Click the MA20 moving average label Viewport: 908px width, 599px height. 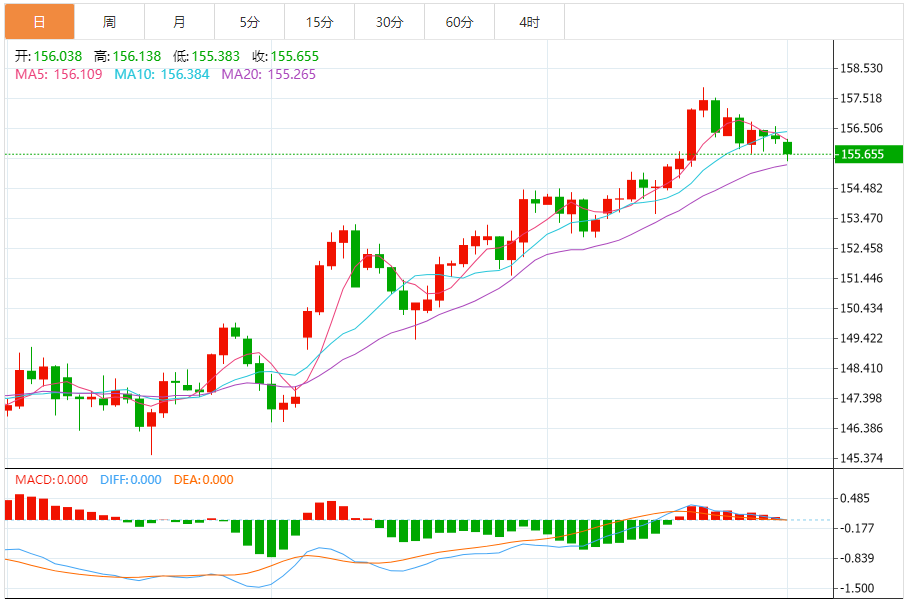pyautogui.click(x=268, y=74)
